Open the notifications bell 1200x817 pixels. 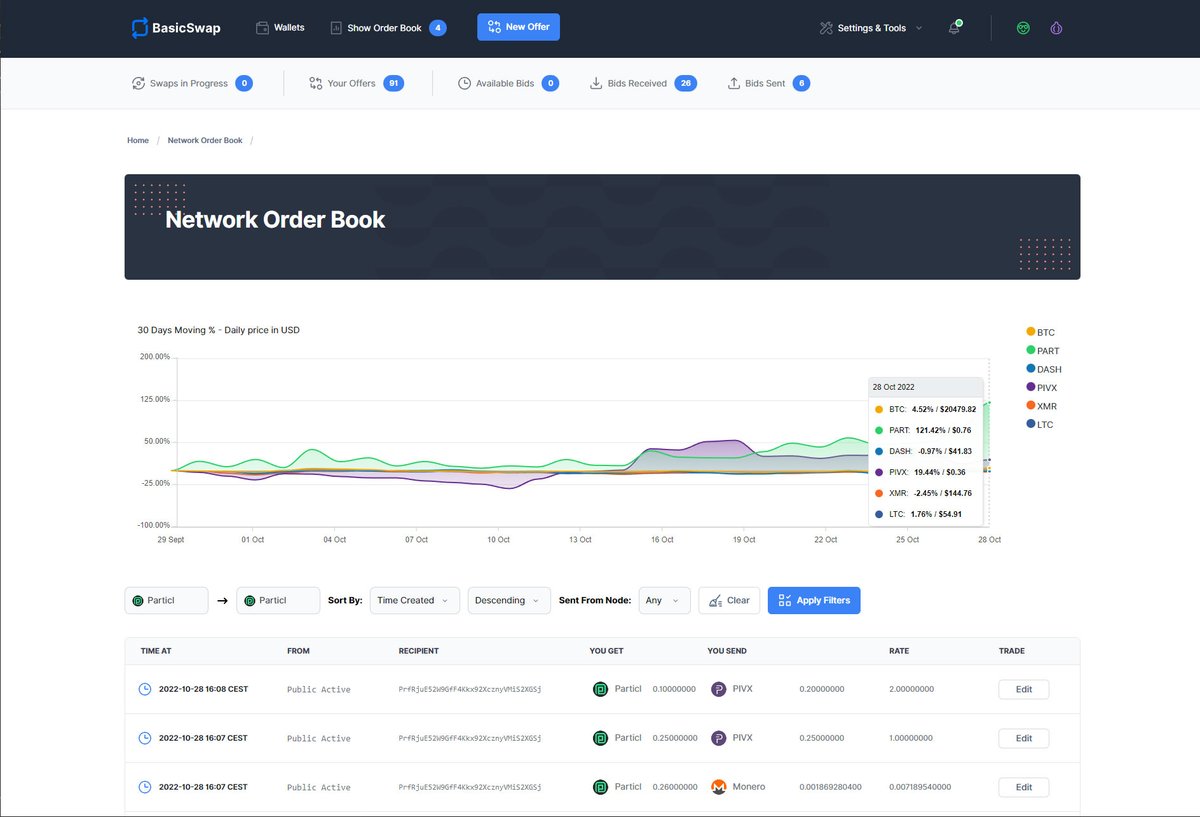point(954,28)
